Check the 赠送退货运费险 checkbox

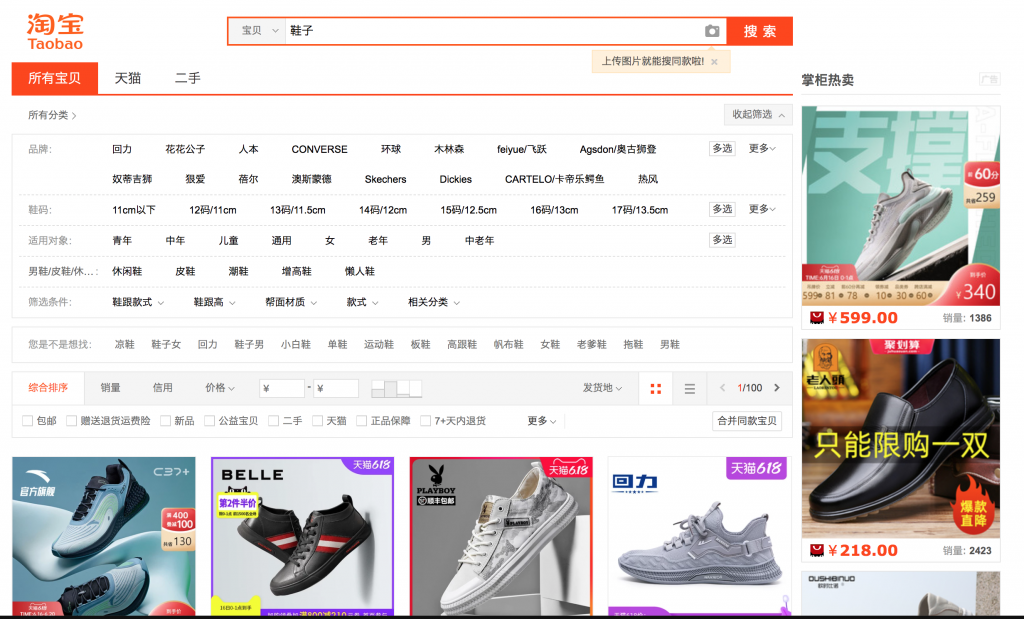tap(71, 421)
